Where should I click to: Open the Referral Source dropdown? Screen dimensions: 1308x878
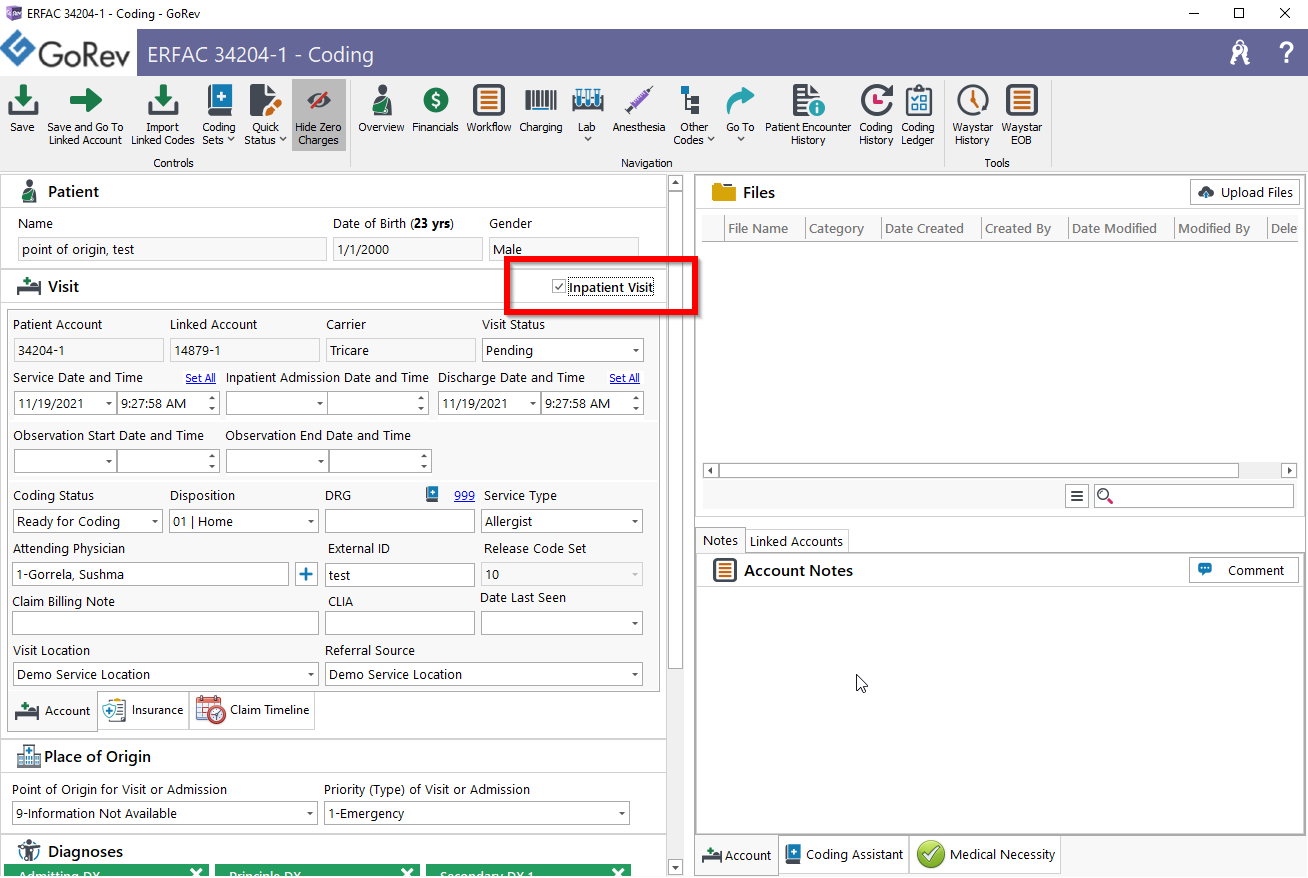pos(635,675)
